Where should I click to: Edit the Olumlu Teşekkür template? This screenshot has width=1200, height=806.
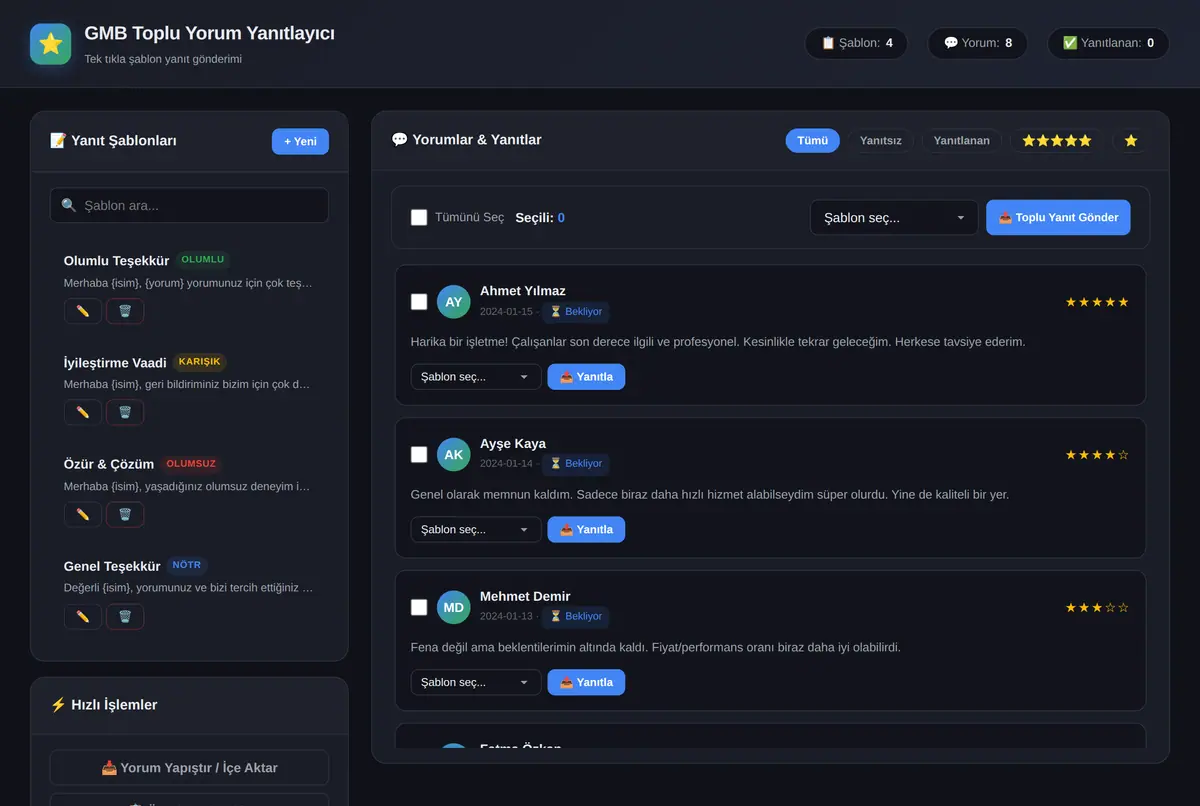[83, 311]
